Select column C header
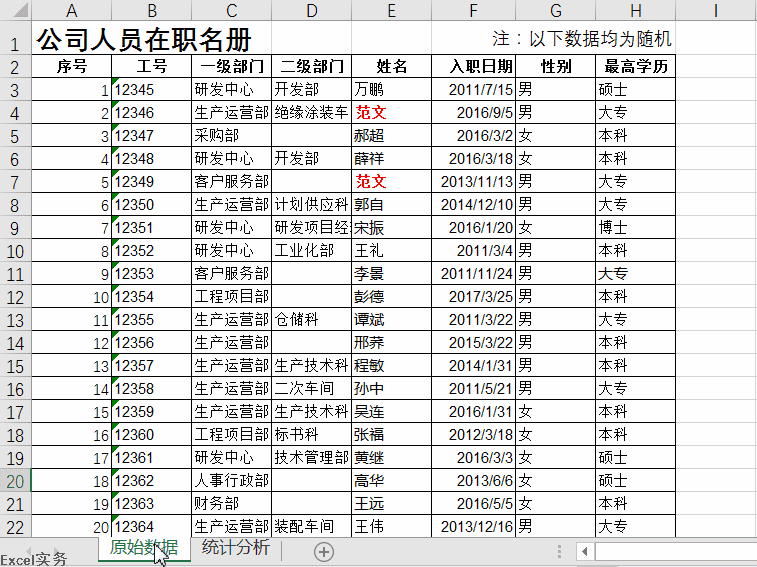This screenshot has height=567, width=757. (x=232, y=10)
